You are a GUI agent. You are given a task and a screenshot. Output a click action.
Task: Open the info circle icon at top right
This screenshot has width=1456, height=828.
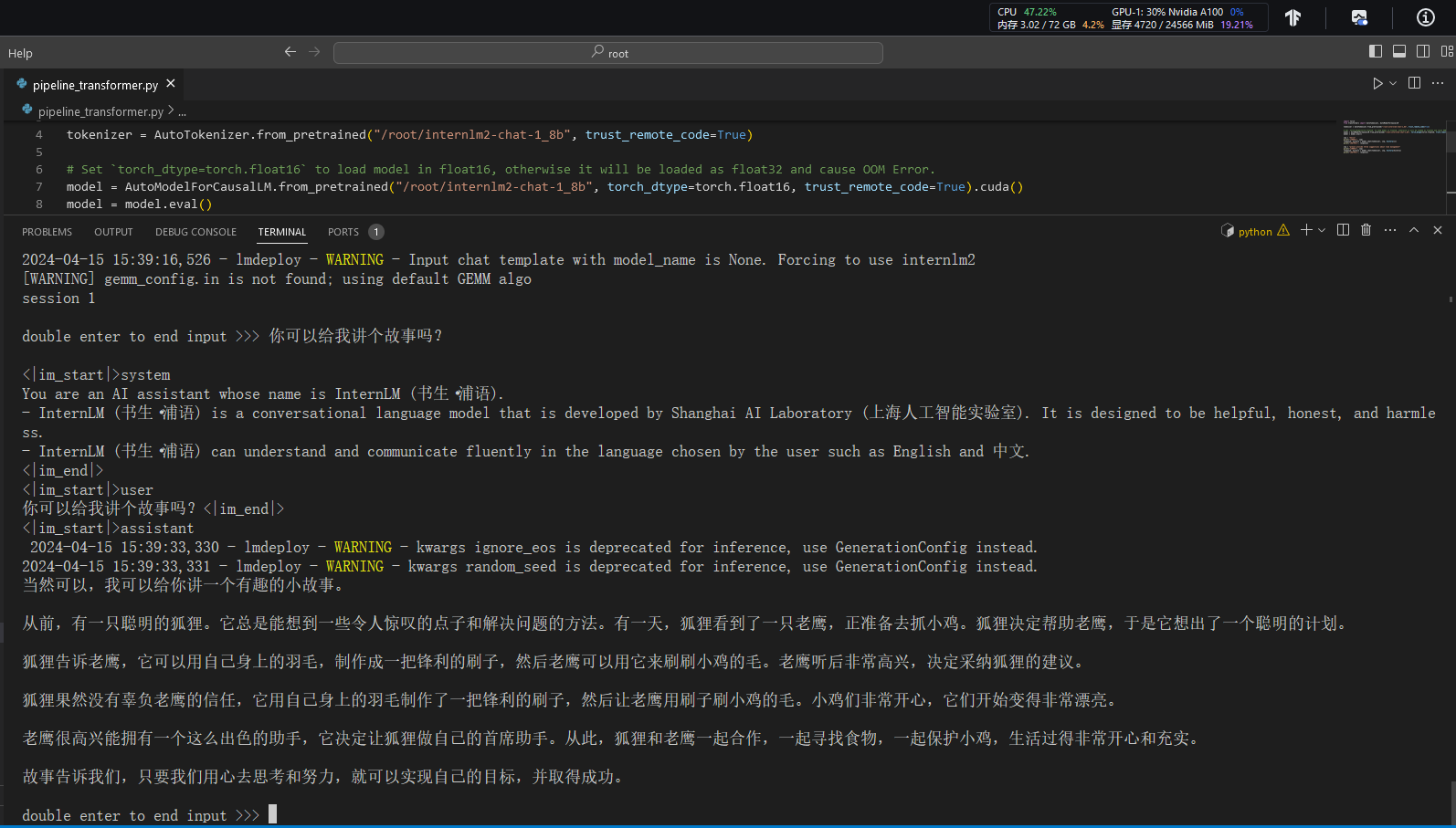coord(1425,17)
